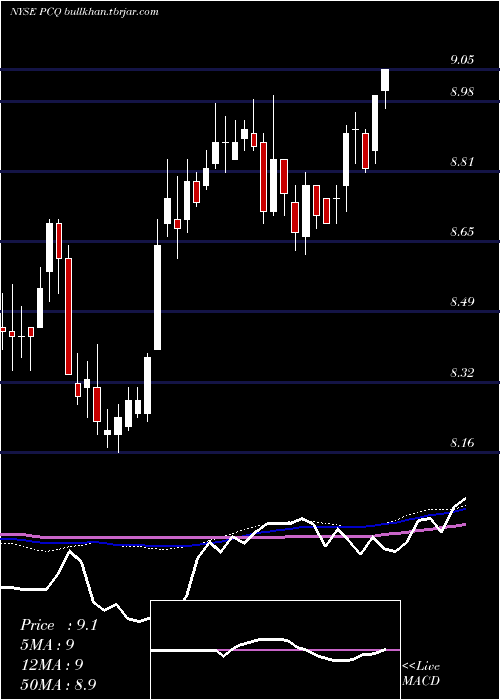The image size is (500, 700).
Task: Click the 9.05 price level label
Action: (462, 60)
